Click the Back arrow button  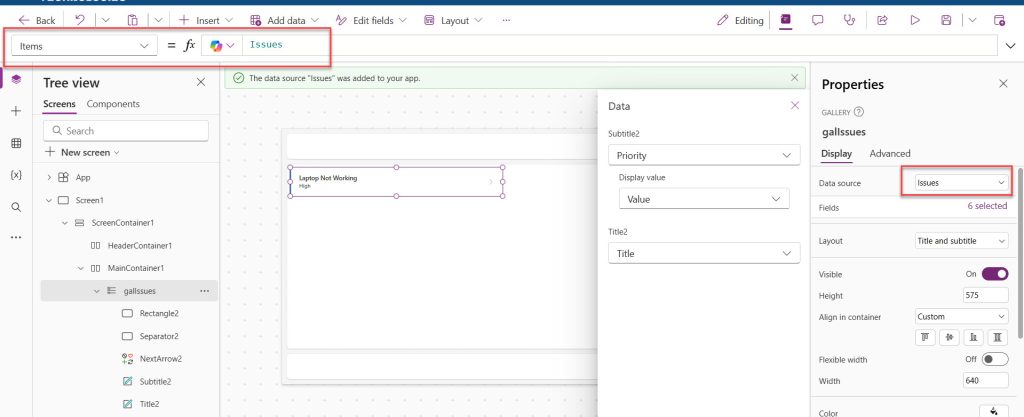pos(37,20)
